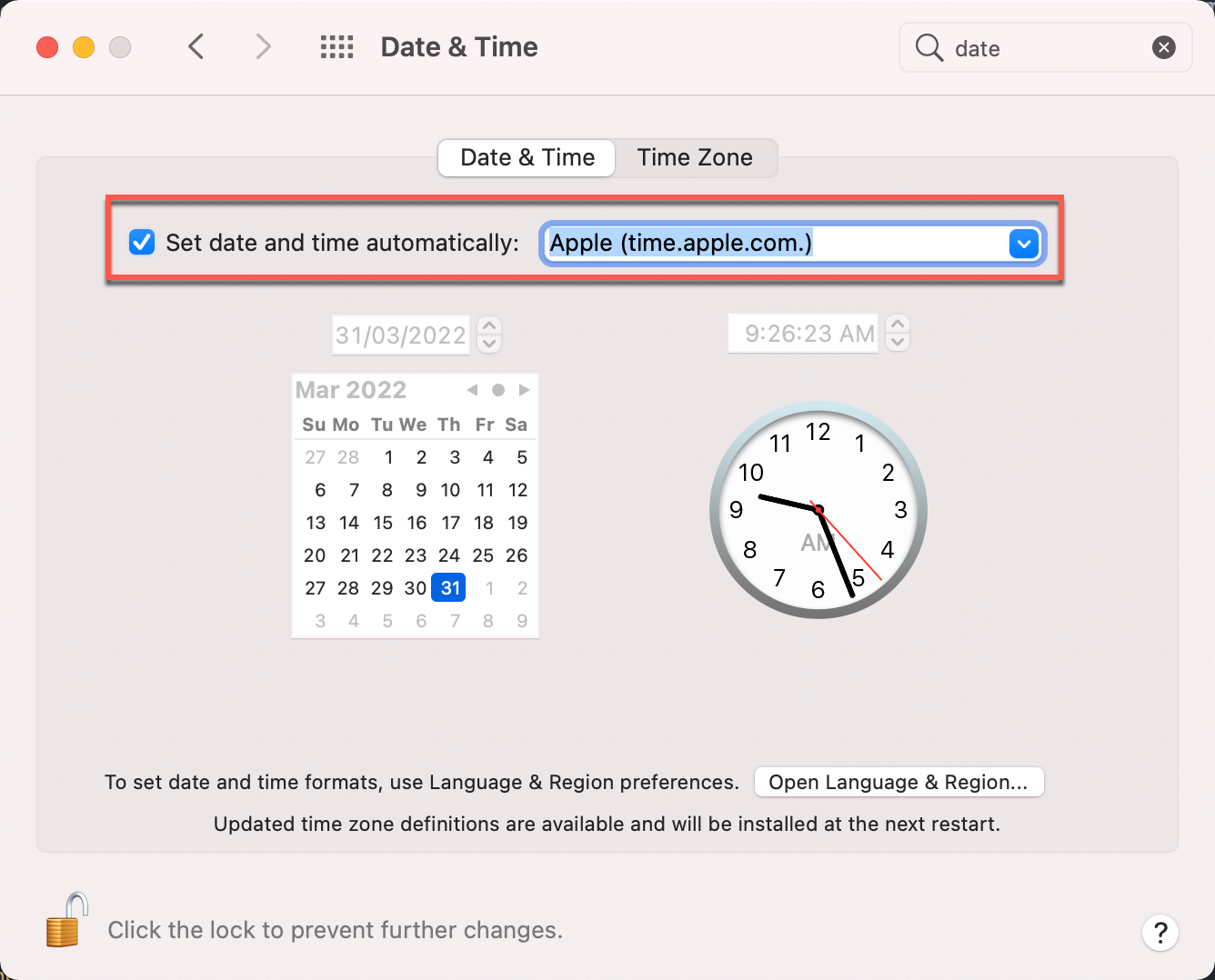This screenshot has width=1215, height=980.
Task: Open Language & Region preferences
Action: (899, 783)
